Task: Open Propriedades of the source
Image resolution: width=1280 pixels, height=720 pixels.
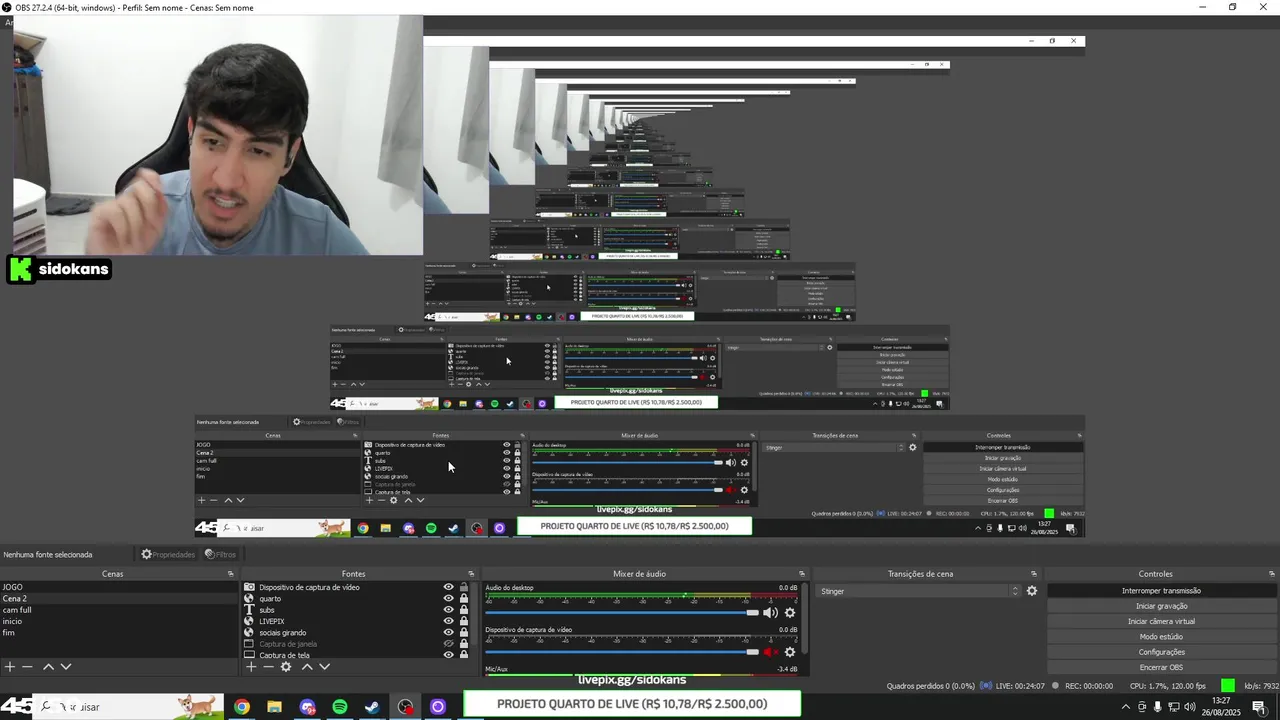Action: 168,554
